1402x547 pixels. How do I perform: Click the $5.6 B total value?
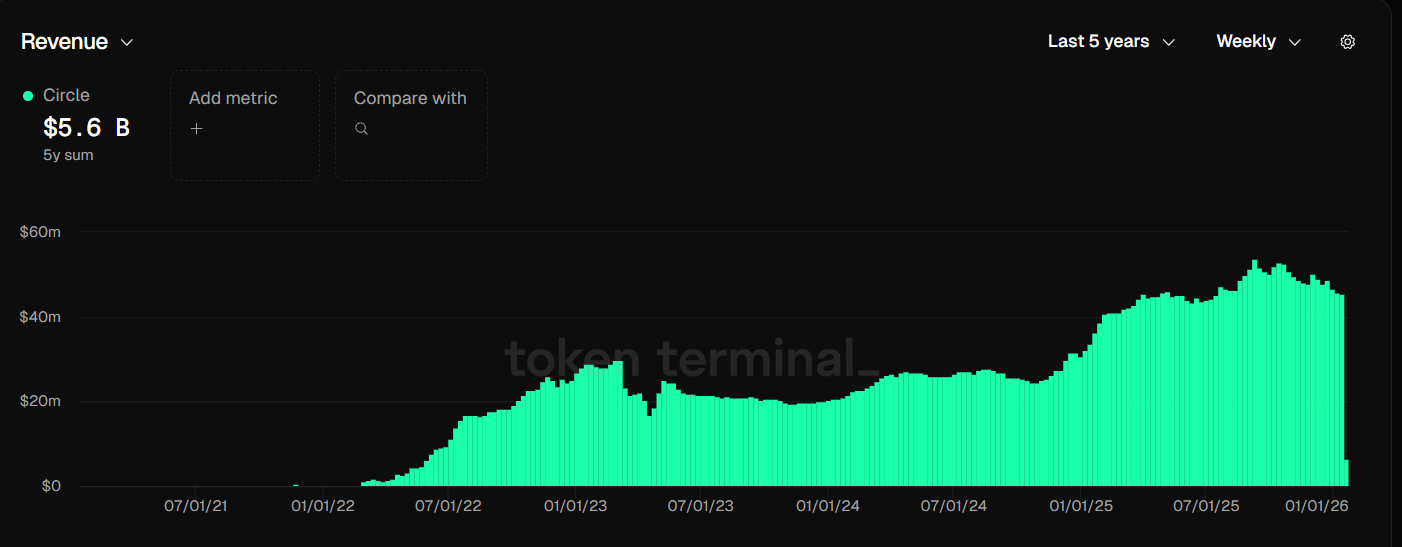click(86, 128)
